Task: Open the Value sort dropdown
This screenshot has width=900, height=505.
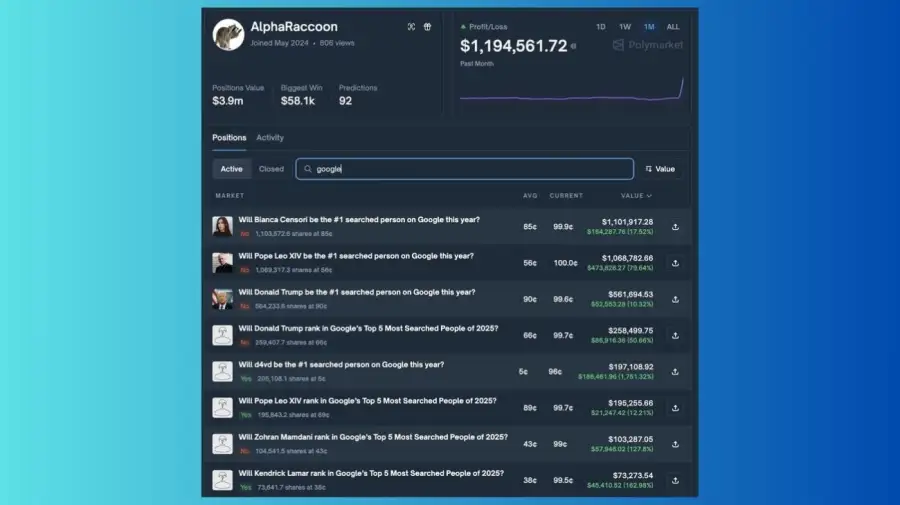Action: click(660, 169)
